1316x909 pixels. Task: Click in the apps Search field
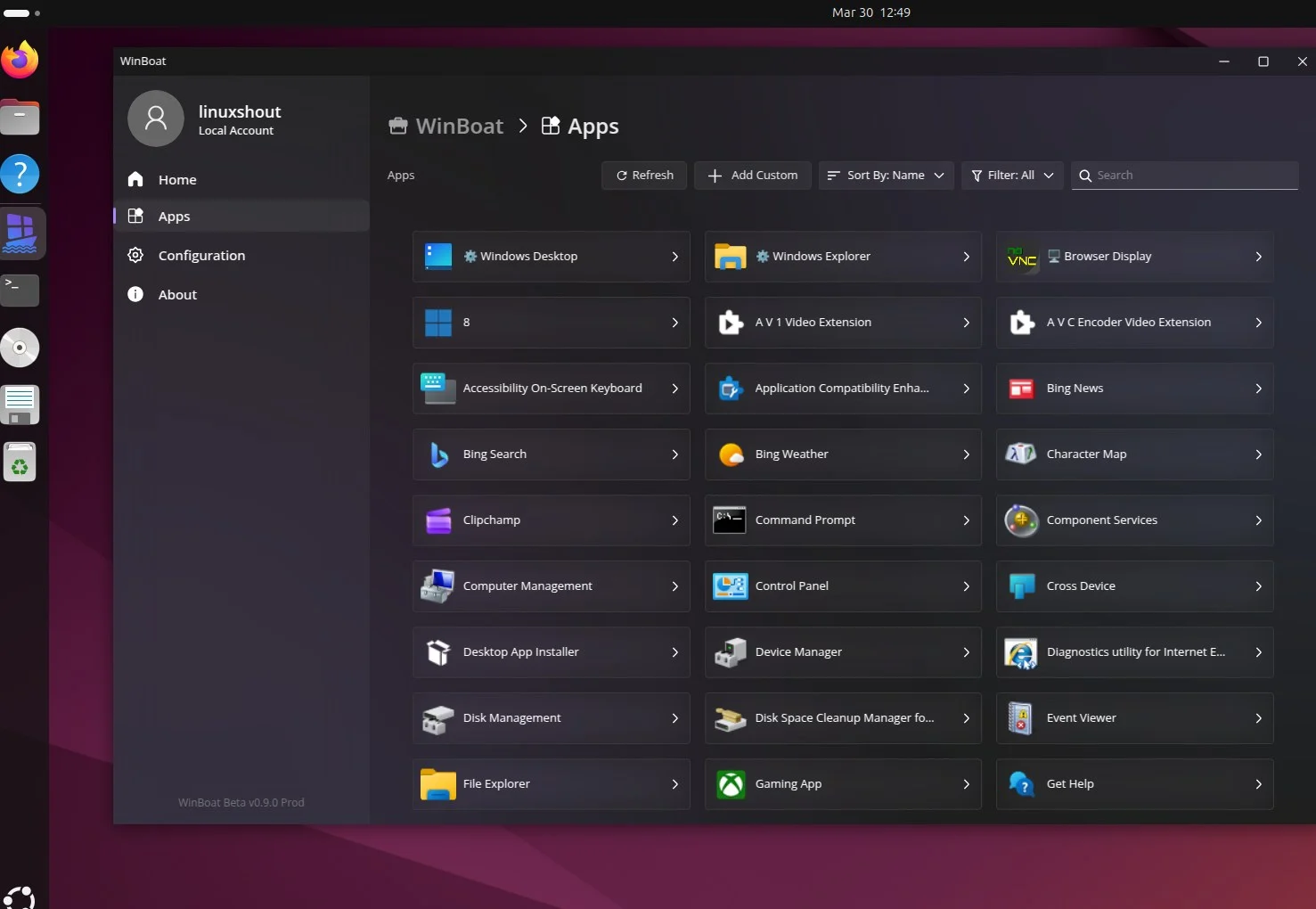point(1185,176)
